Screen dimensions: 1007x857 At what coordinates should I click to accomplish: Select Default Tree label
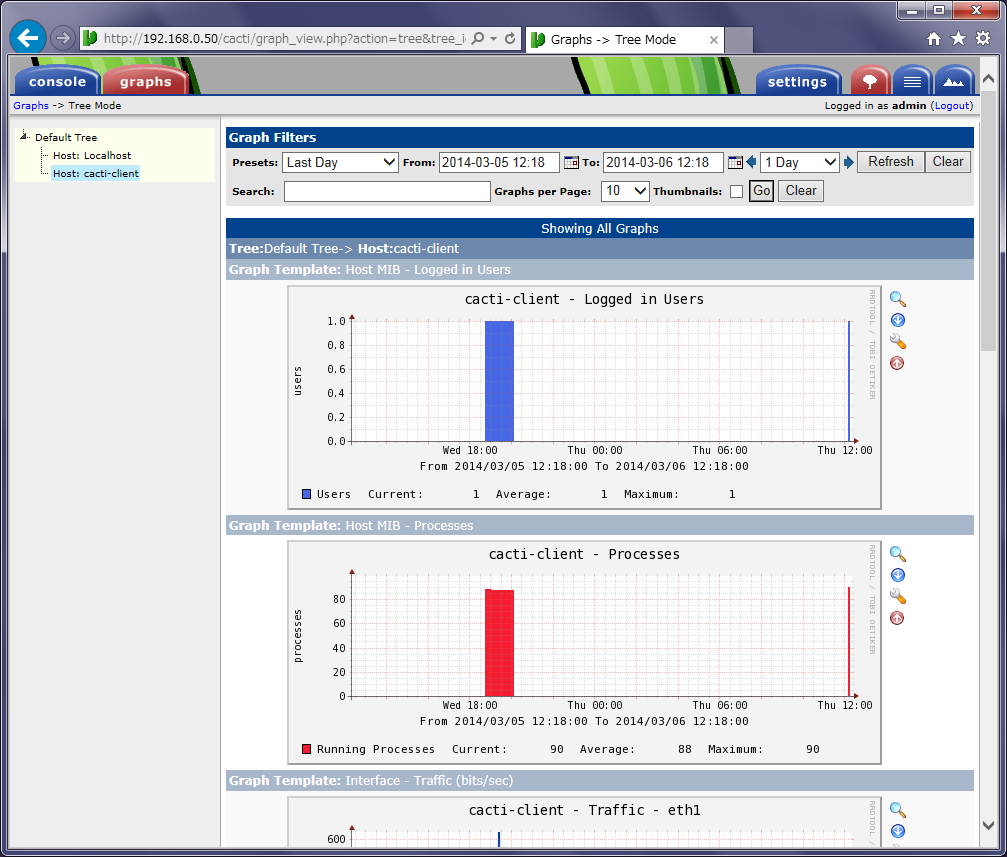coord(66,137)
